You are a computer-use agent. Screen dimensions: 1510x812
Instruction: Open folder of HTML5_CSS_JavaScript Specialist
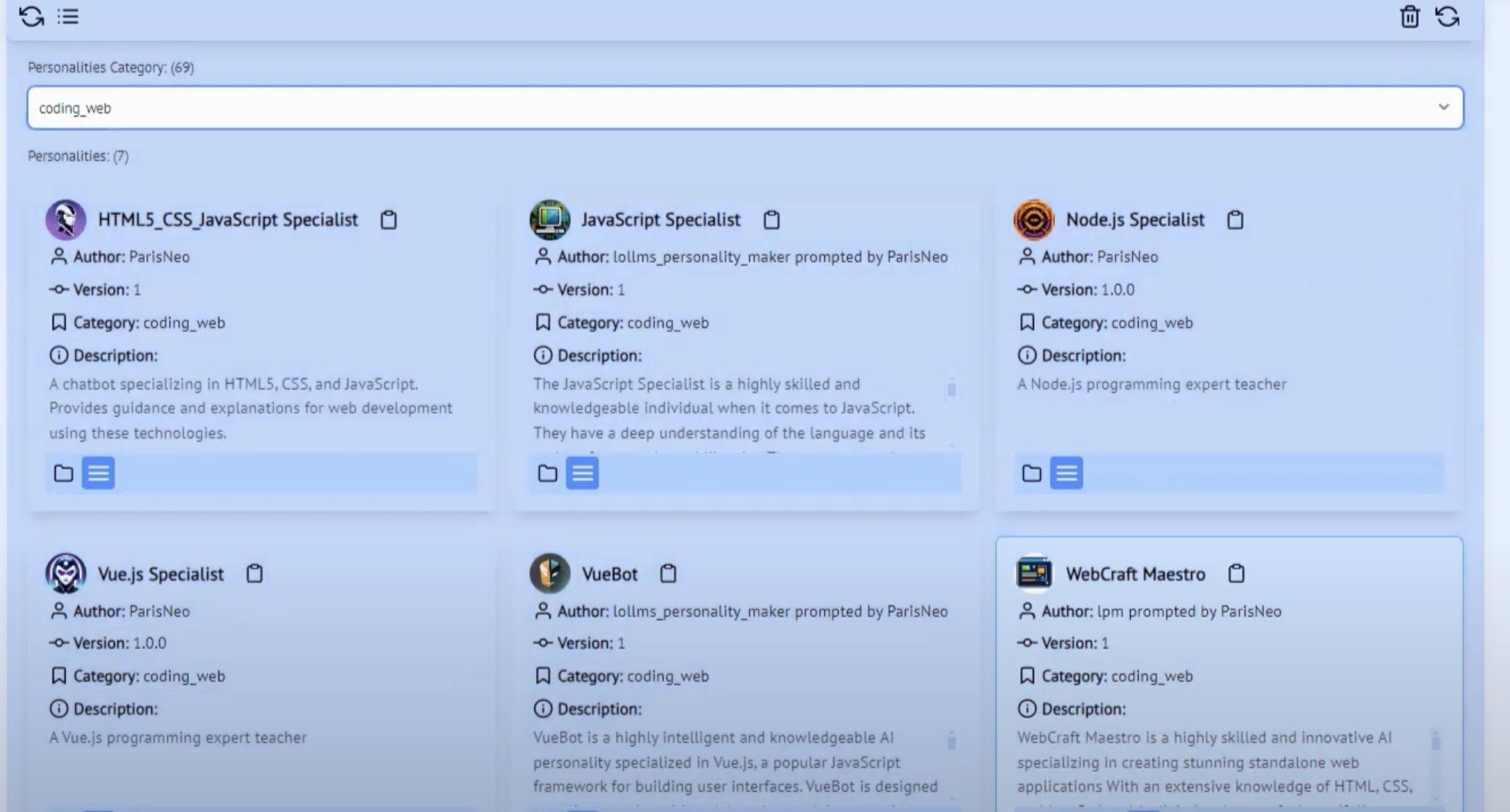(63, 473)
